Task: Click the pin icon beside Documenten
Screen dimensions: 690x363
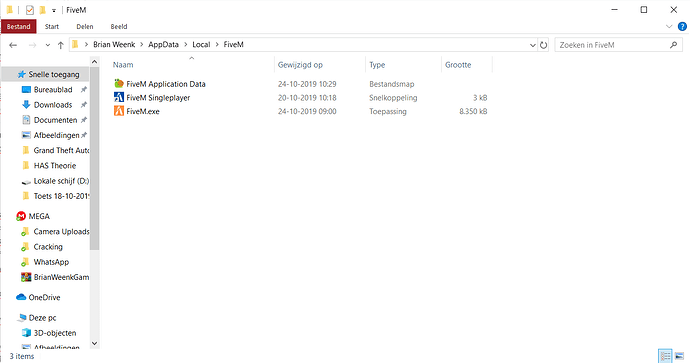Action: [84, 120]
